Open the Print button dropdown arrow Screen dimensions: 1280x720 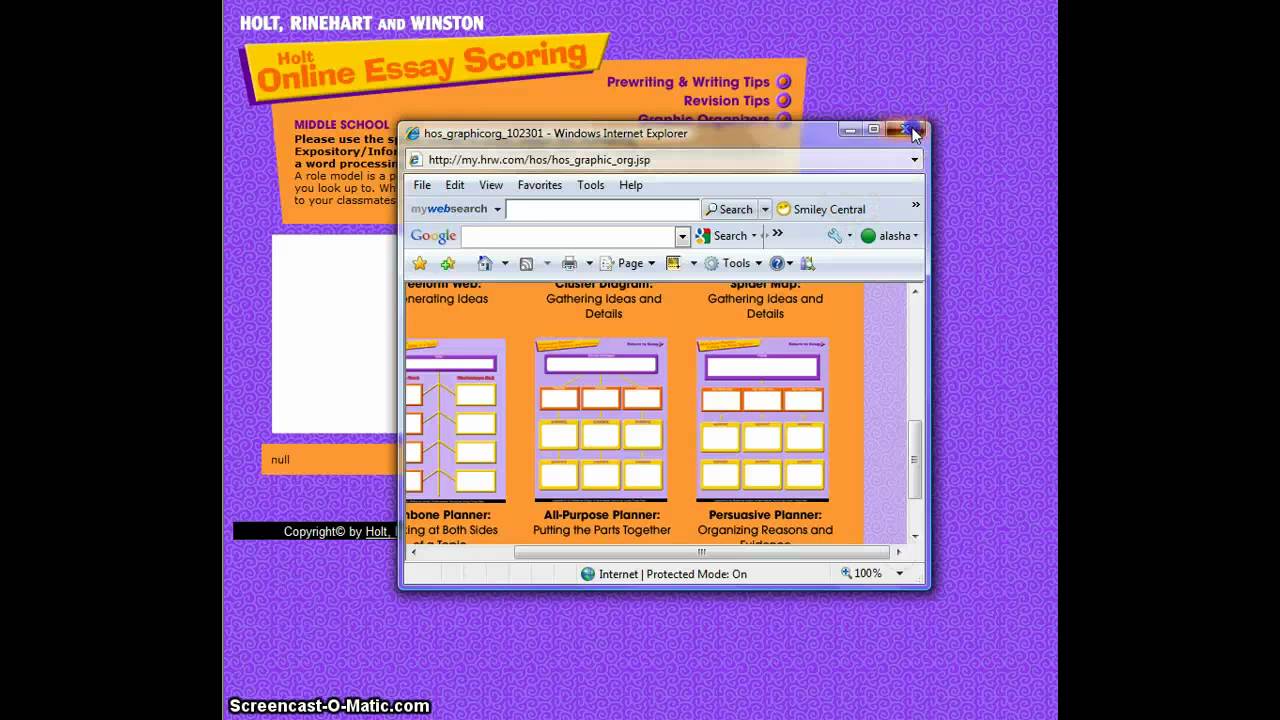pos(589,263)
